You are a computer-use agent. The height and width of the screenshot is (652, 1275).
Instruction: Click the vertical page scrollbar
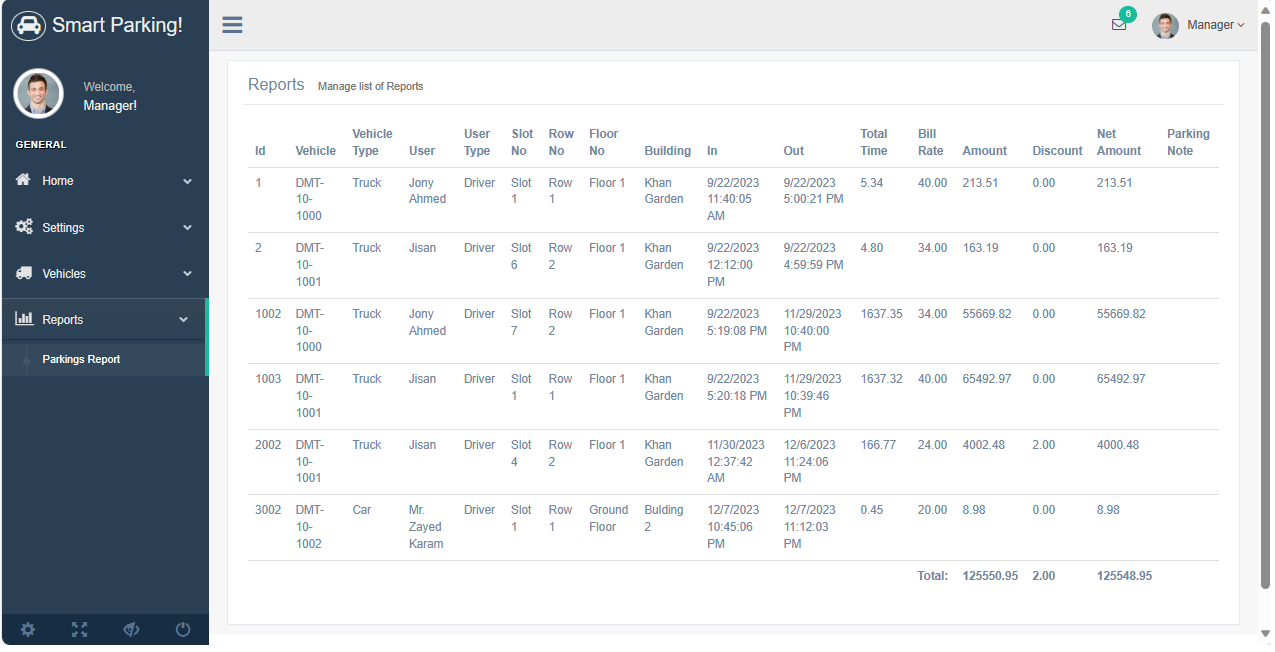(1265, 300)
